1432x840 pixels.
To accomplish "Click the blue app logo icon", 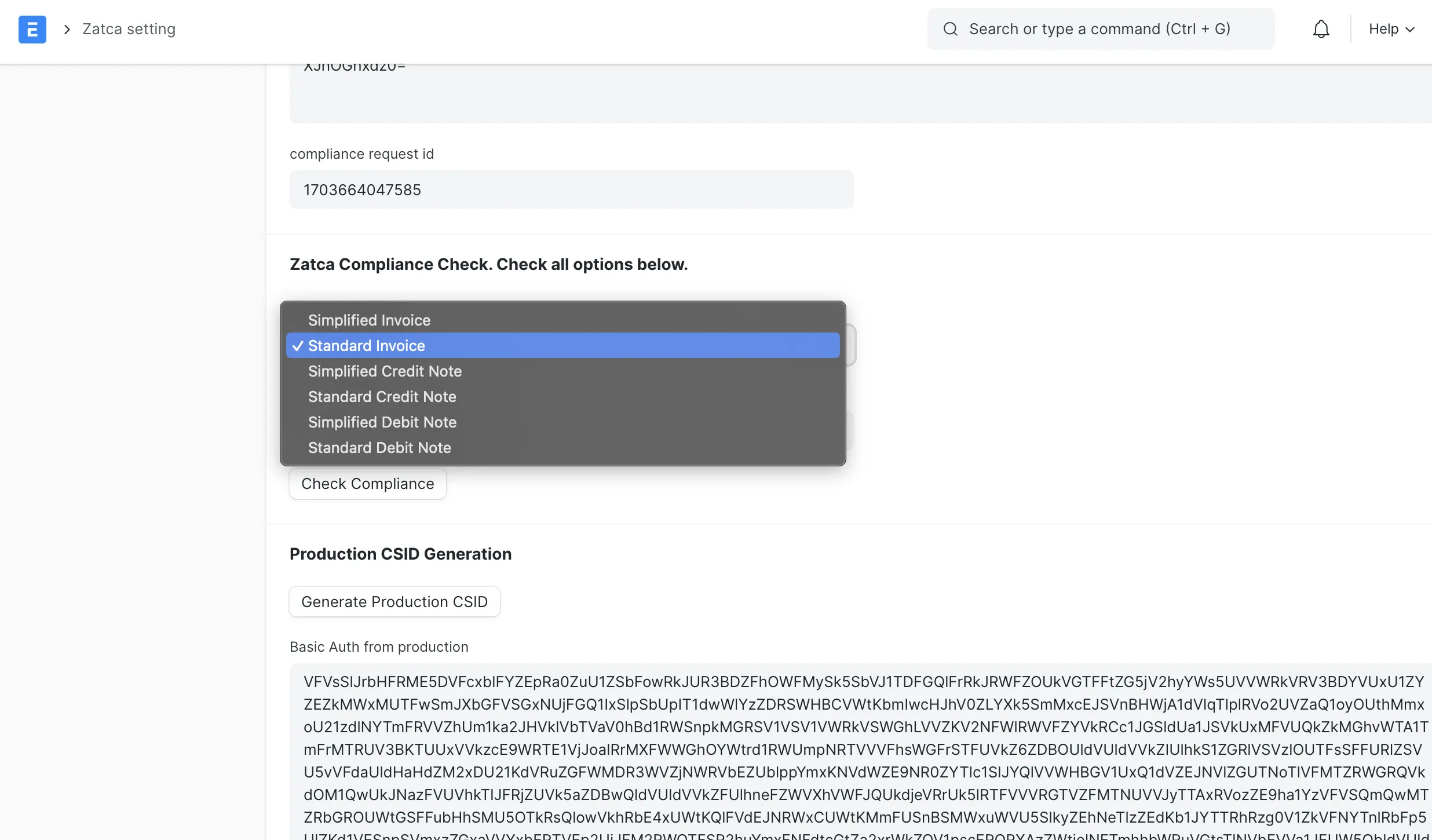I will pyautogui.click(x=32, y=29).
